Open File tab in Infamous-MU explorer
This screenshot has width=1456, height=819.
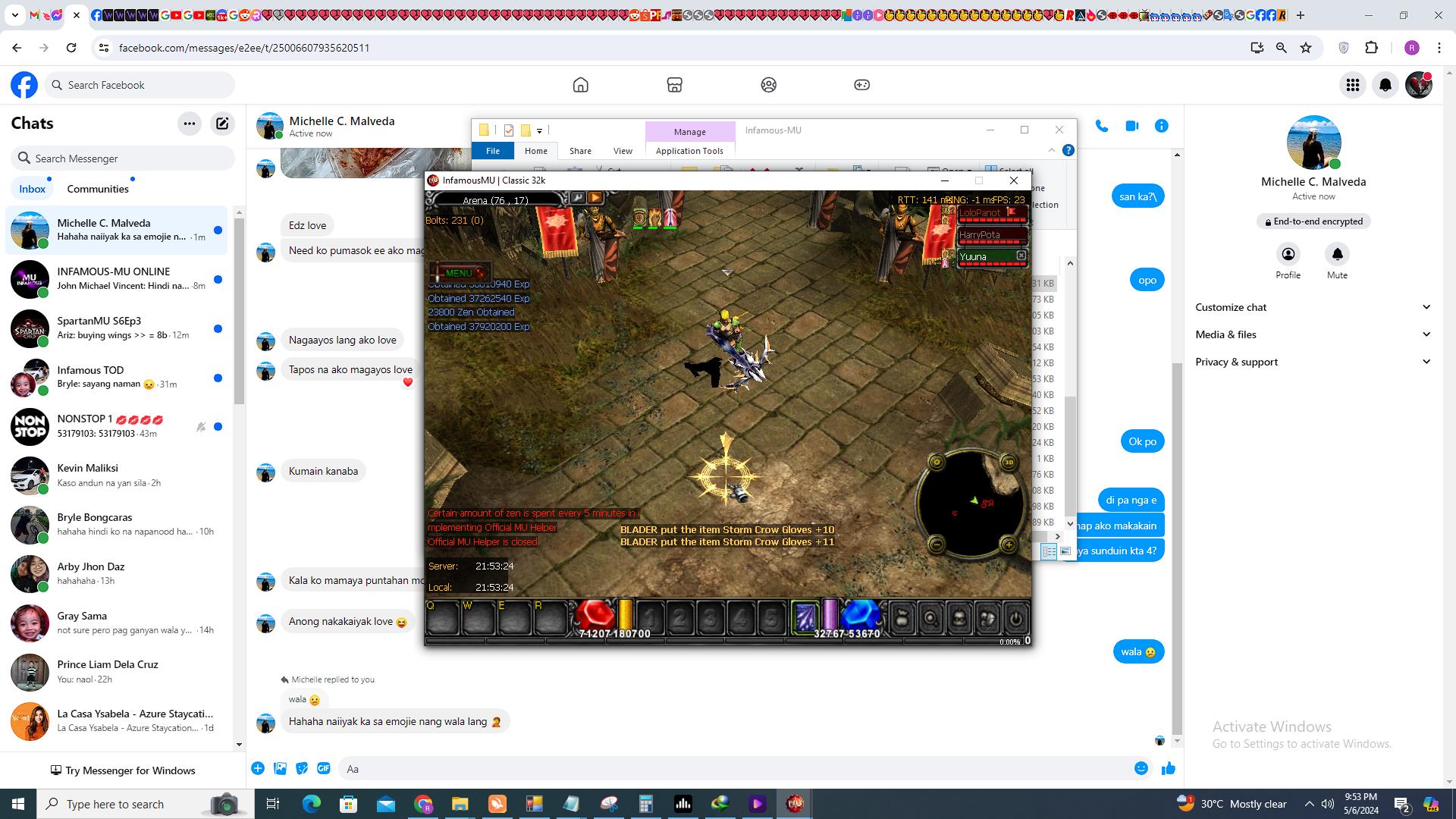493,151
